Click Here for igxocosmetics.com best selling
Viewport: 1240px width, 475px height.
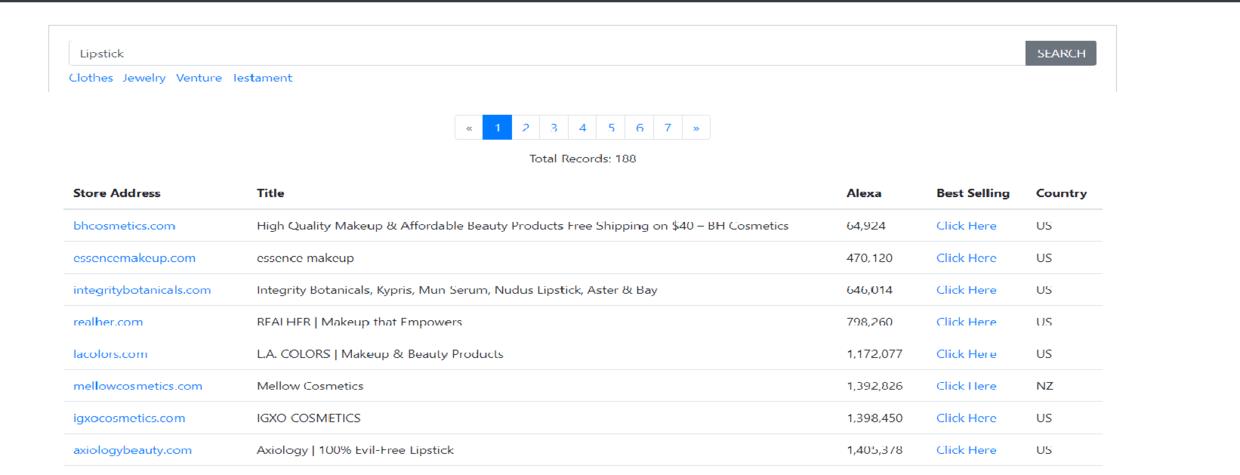pyautogui.click(x=966, y=418)
